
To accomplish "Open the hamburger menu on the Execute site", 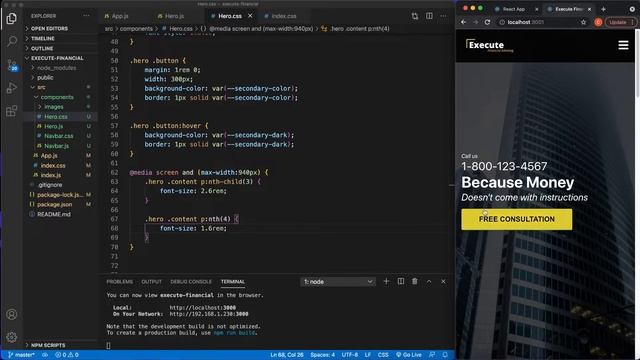I will (x=623, y=45).
